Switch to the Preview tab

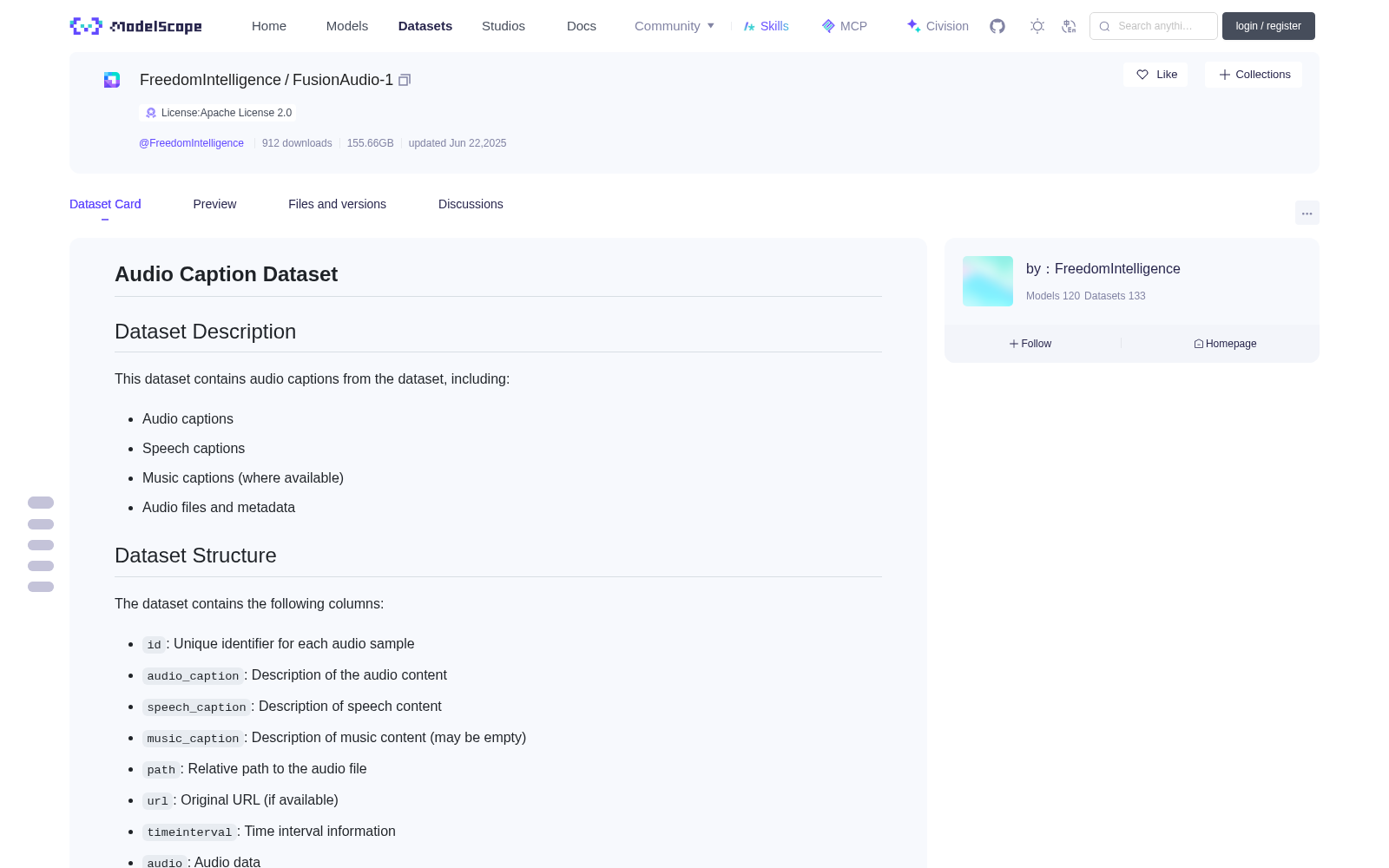coord(214,204)
